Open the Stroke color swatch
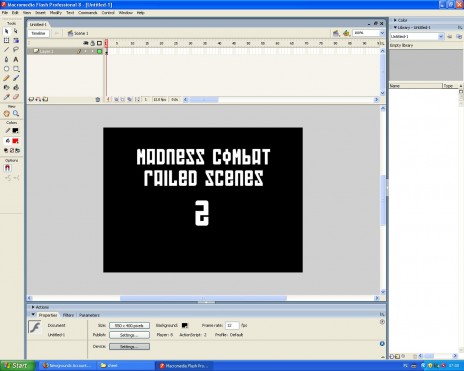The height and width of the screenshot is (371, 464). (x=15, y=131)
